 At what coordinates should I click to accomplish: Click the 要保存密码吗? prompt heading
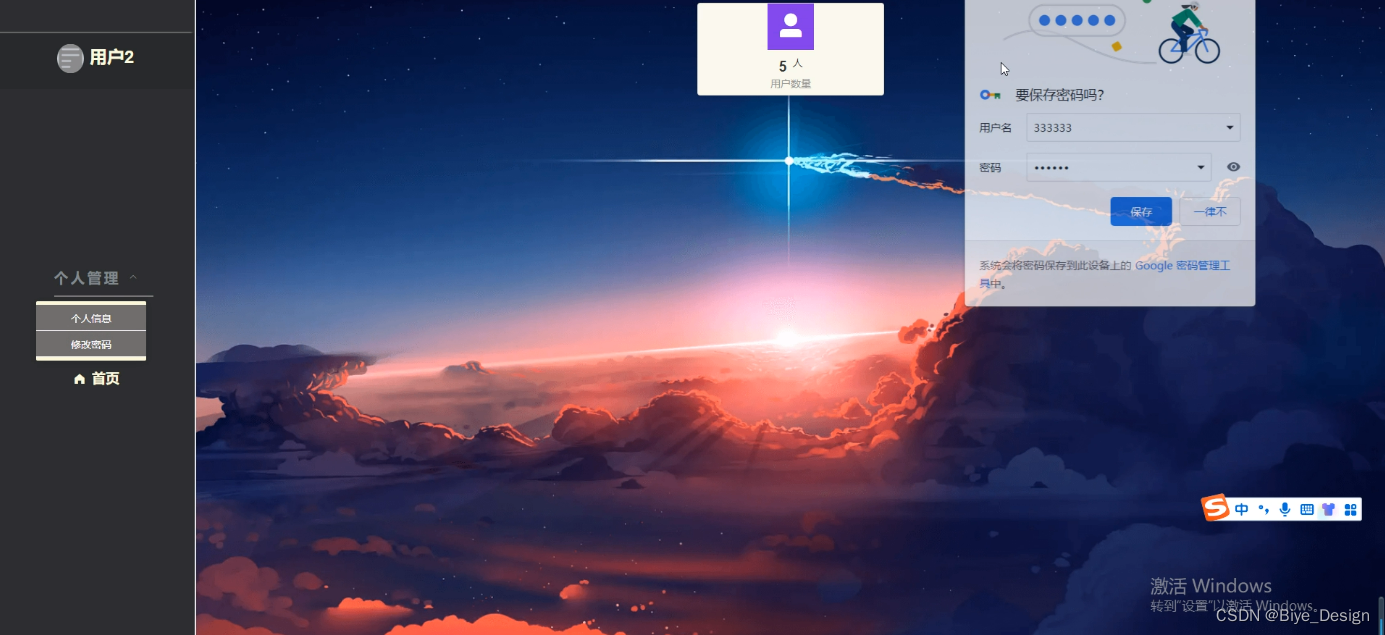coord(1060,95)
